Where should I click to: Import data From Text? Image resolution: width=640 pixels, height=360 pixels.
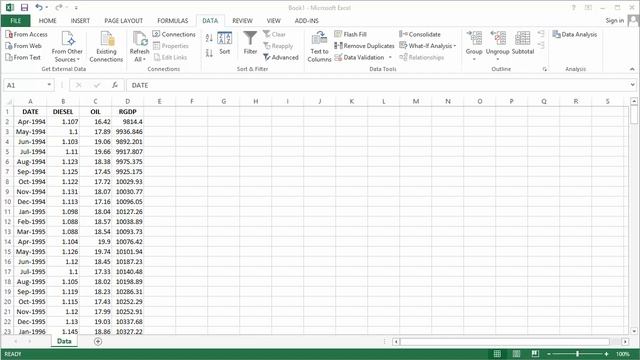[23, 58]
